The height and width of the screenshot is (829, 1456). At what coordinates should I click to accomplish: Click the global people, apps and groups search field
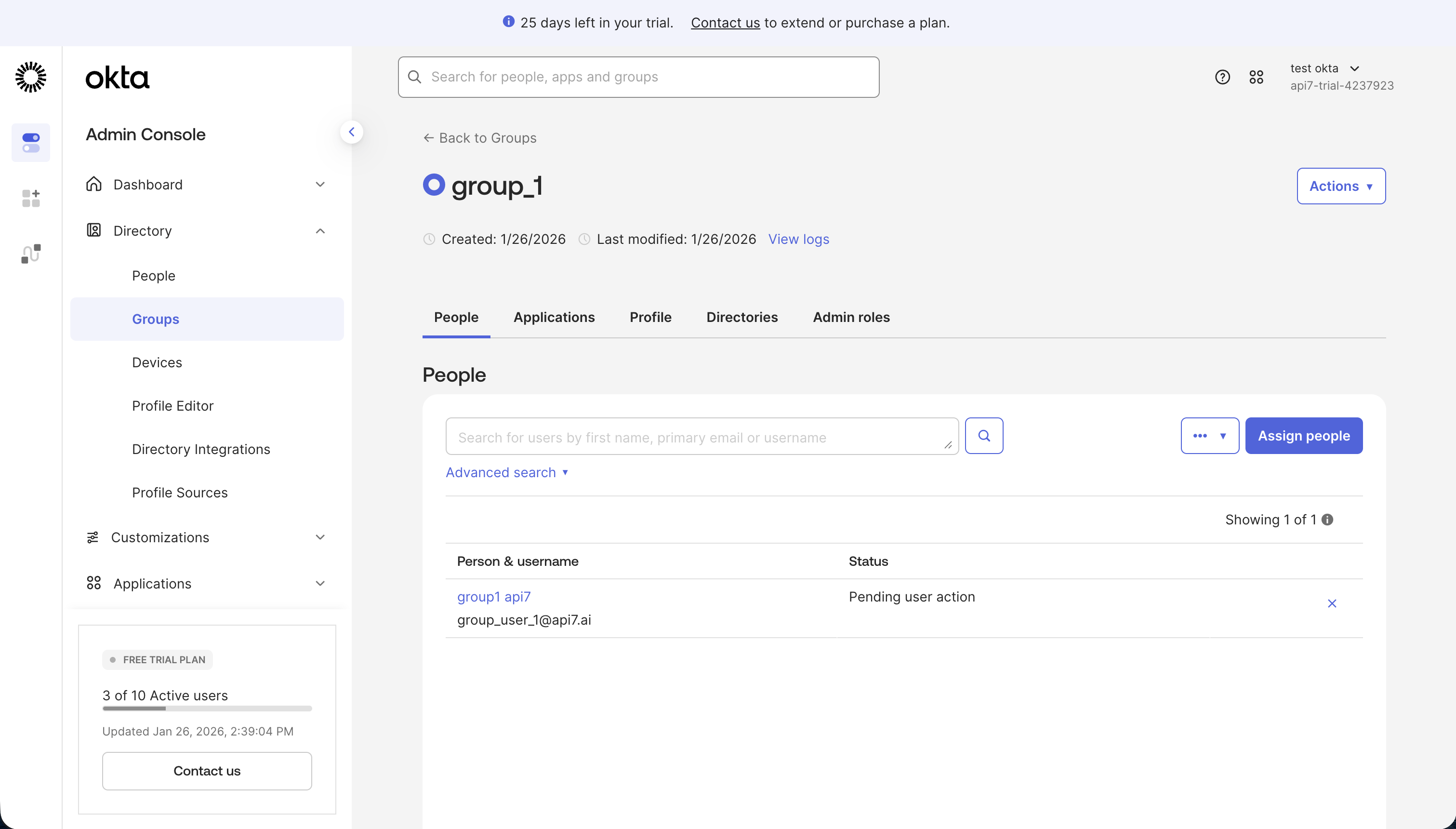coord(638,77)
